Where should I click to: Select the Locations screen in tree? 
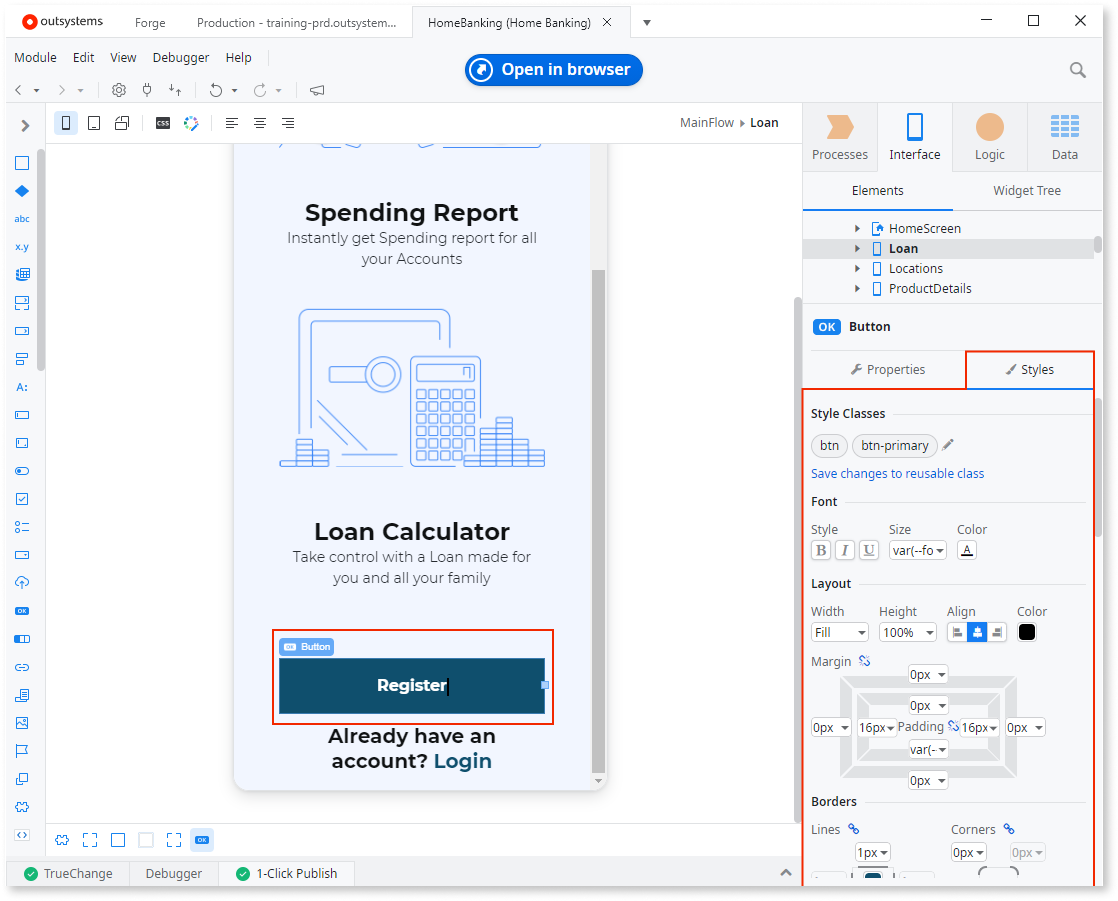point(915,269)
